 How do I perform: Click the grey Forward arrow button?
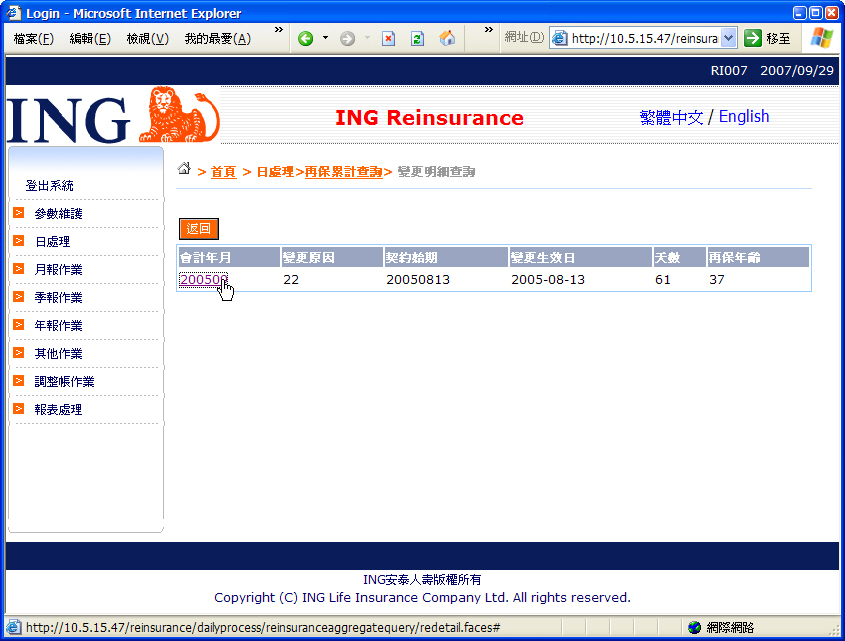tap(348, 38)
